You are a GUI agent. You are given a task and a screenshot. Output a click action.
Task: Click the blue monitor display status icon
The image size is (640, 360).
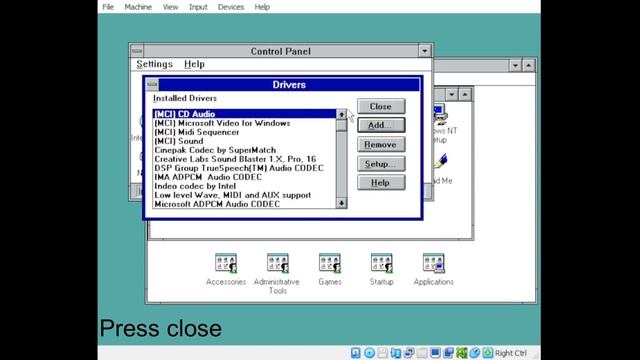pos(435,353)
